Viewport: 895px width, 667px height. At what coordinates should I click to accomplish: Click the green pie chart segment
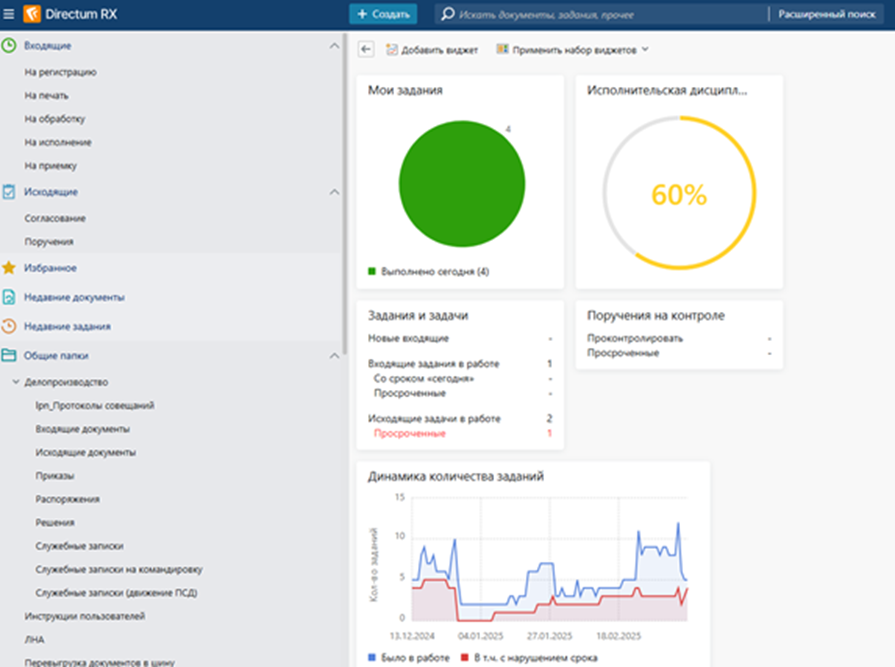[462, 184]
